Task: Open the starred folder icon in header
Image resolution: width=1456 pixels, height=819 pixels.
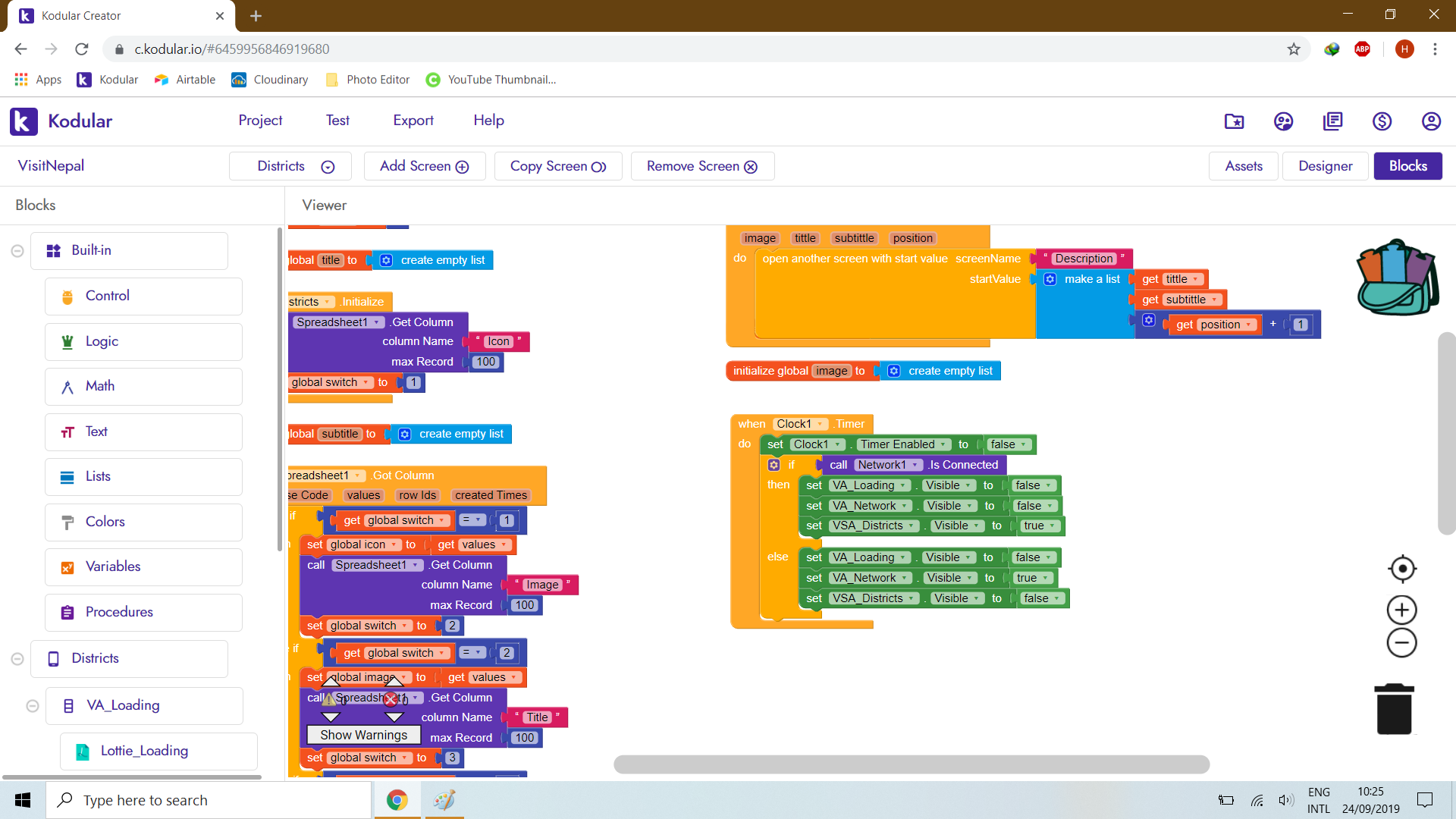Action: point(1234,121)
